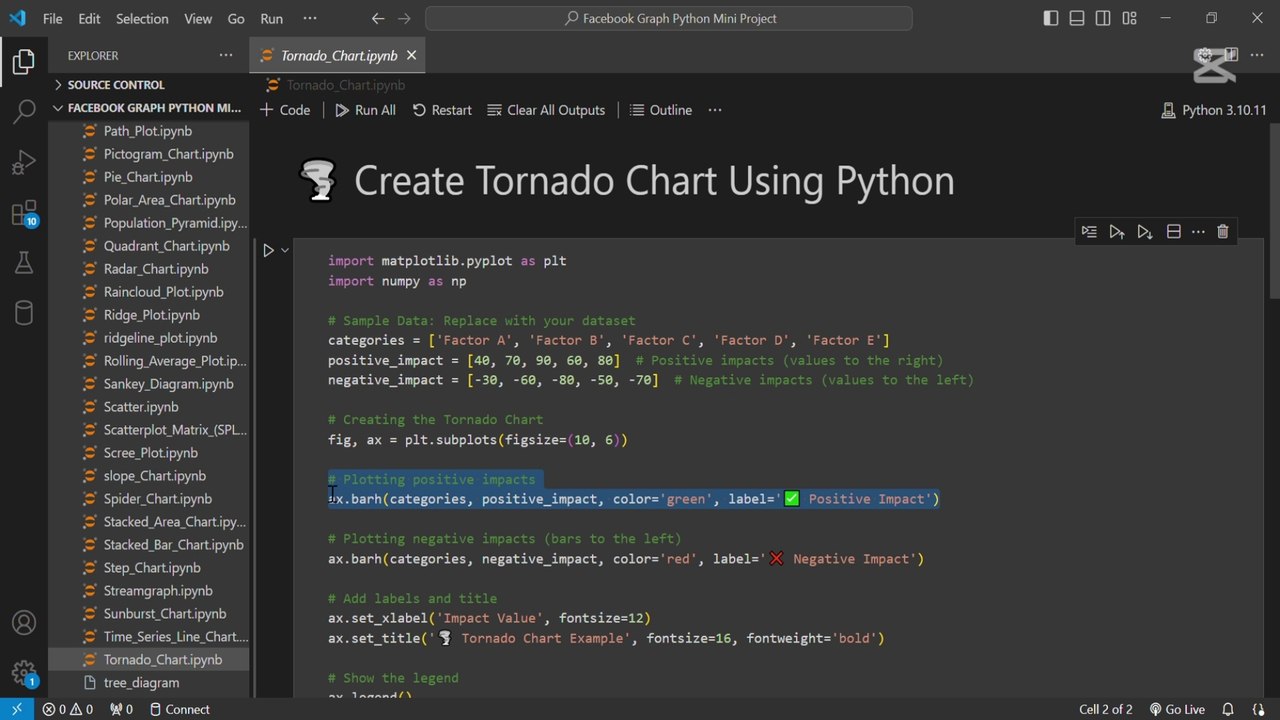The width and height of the screenshot is (1280, 720).
Task: Open the View menu
Action: (198, 18)
